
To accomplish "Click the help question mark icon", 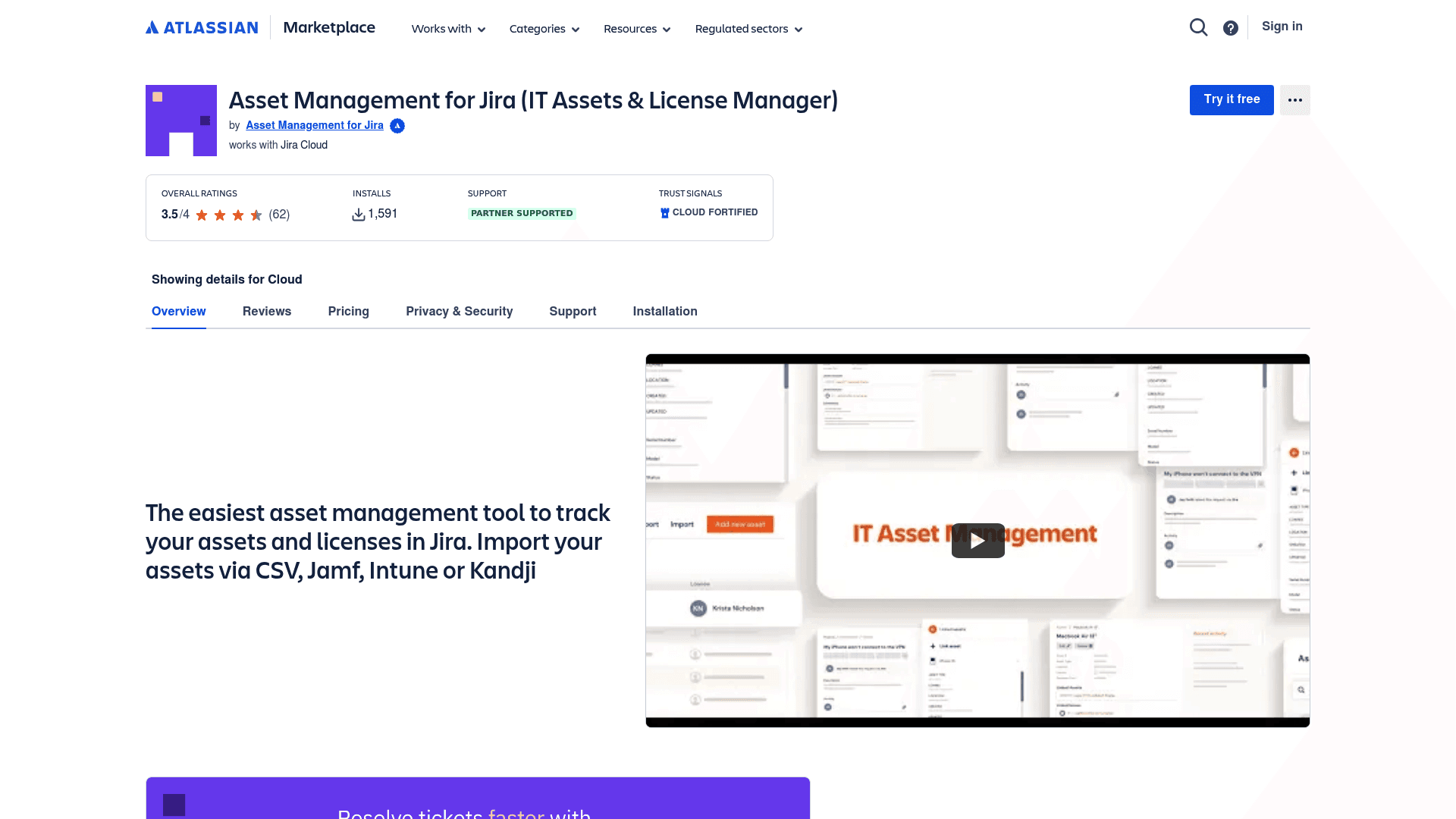I will (x=1230, y=27).
